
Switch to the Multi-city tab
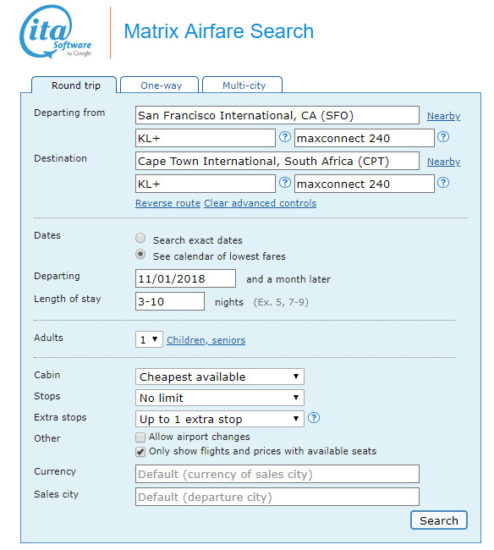click(x=243, y=85)
